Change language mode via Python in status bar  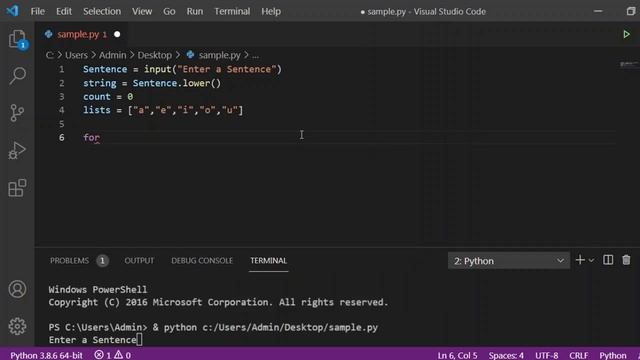(612, 355)
